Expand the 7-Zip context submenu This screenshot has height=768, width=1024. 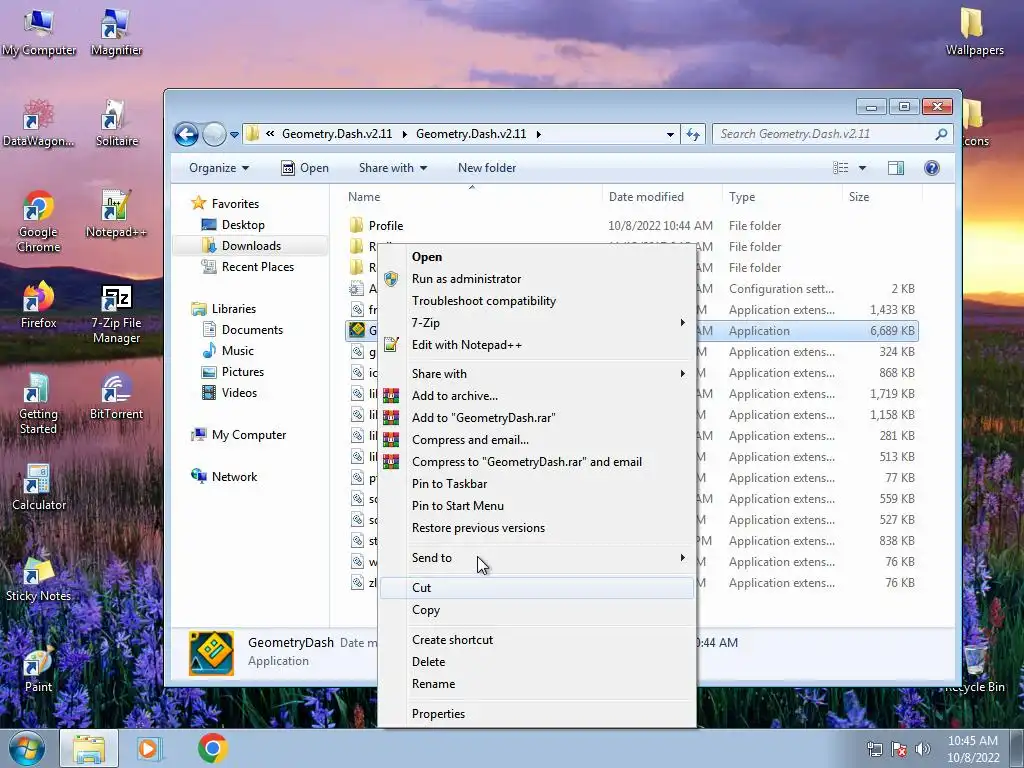tap(537, 323)
